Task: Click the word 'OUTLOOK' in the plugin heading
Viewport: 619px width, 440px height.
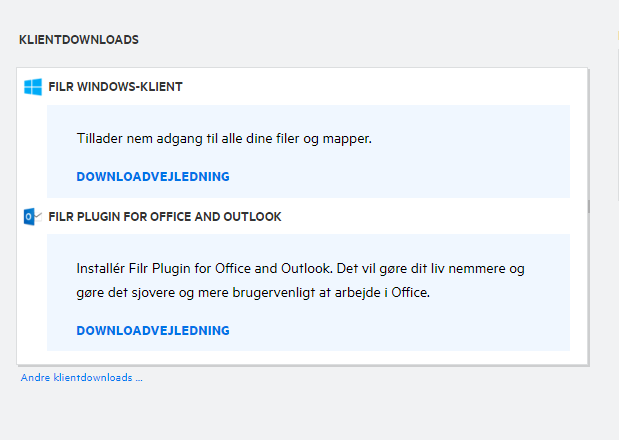Action: coord(253,216)
